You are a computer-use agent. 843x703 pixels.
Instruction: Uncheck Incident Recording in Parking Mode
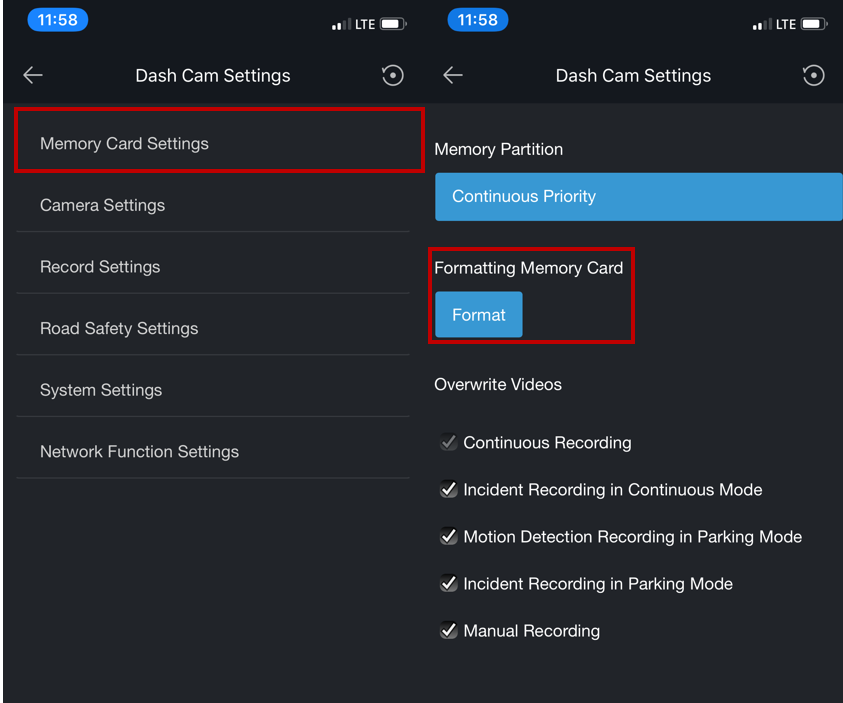(448, 584)
